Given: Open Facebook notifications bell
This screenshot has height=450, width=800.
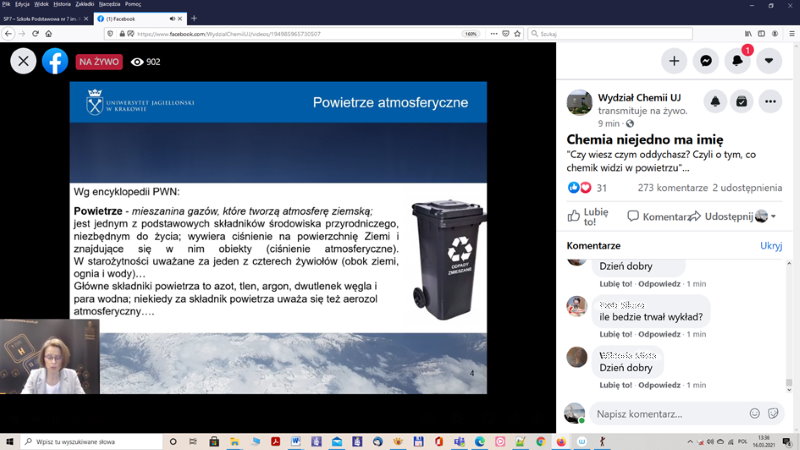Looking at the screenshot, I should coord(737,61).
